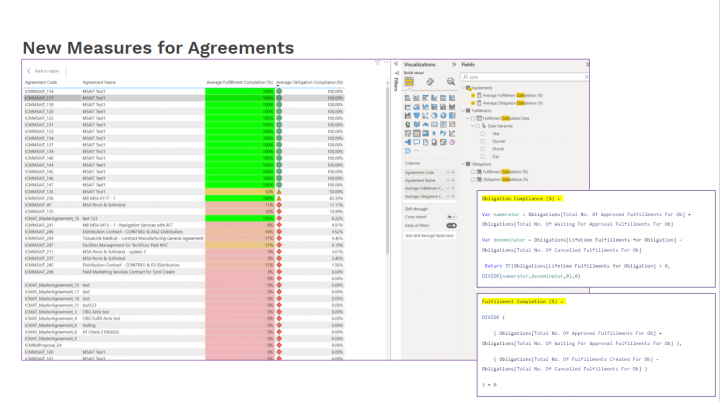Select the Q&A speech bubble visual
Screen dimensions: 720x401
[x=416, y=142]
